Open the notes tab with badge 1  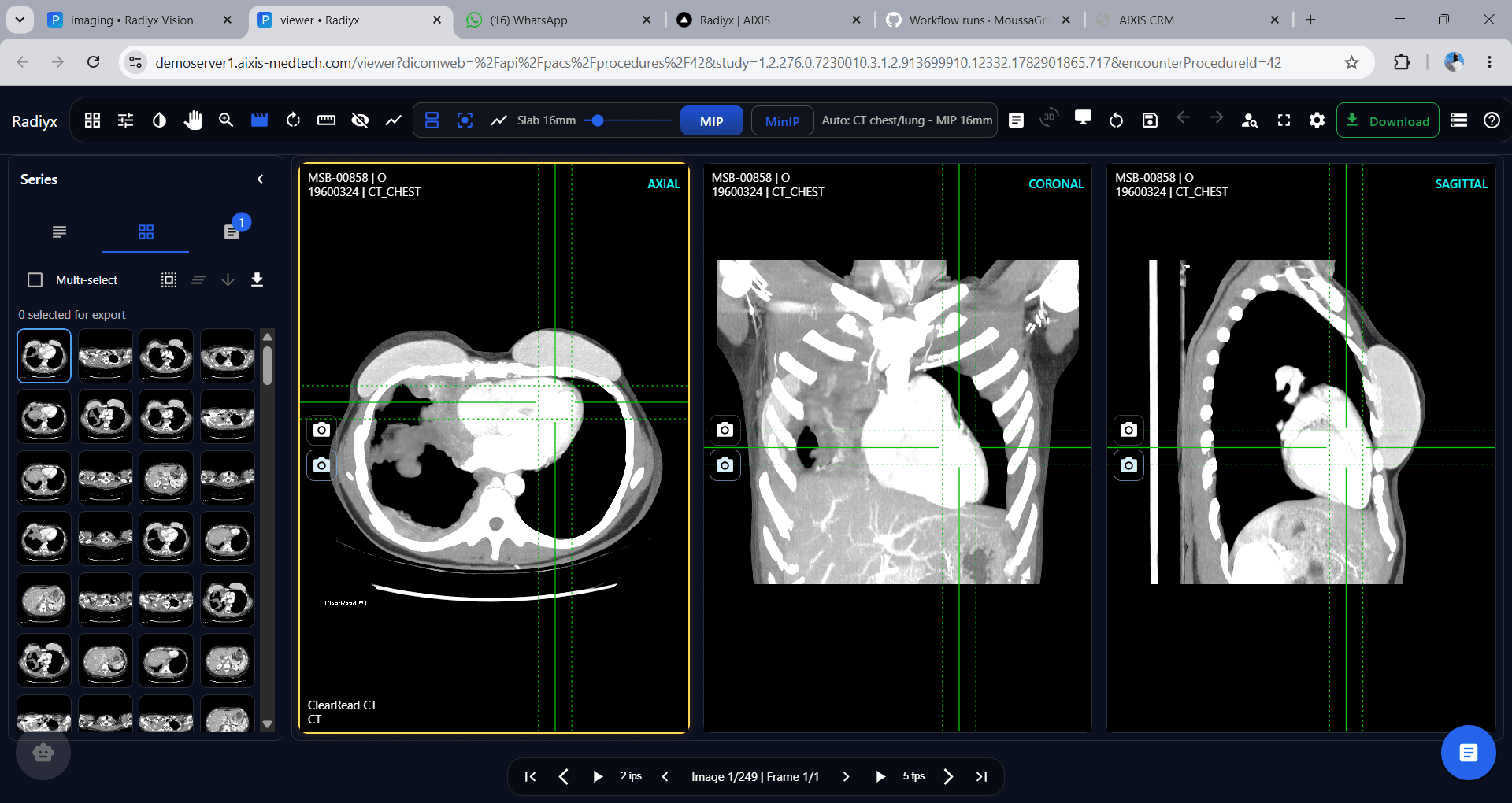232,231
